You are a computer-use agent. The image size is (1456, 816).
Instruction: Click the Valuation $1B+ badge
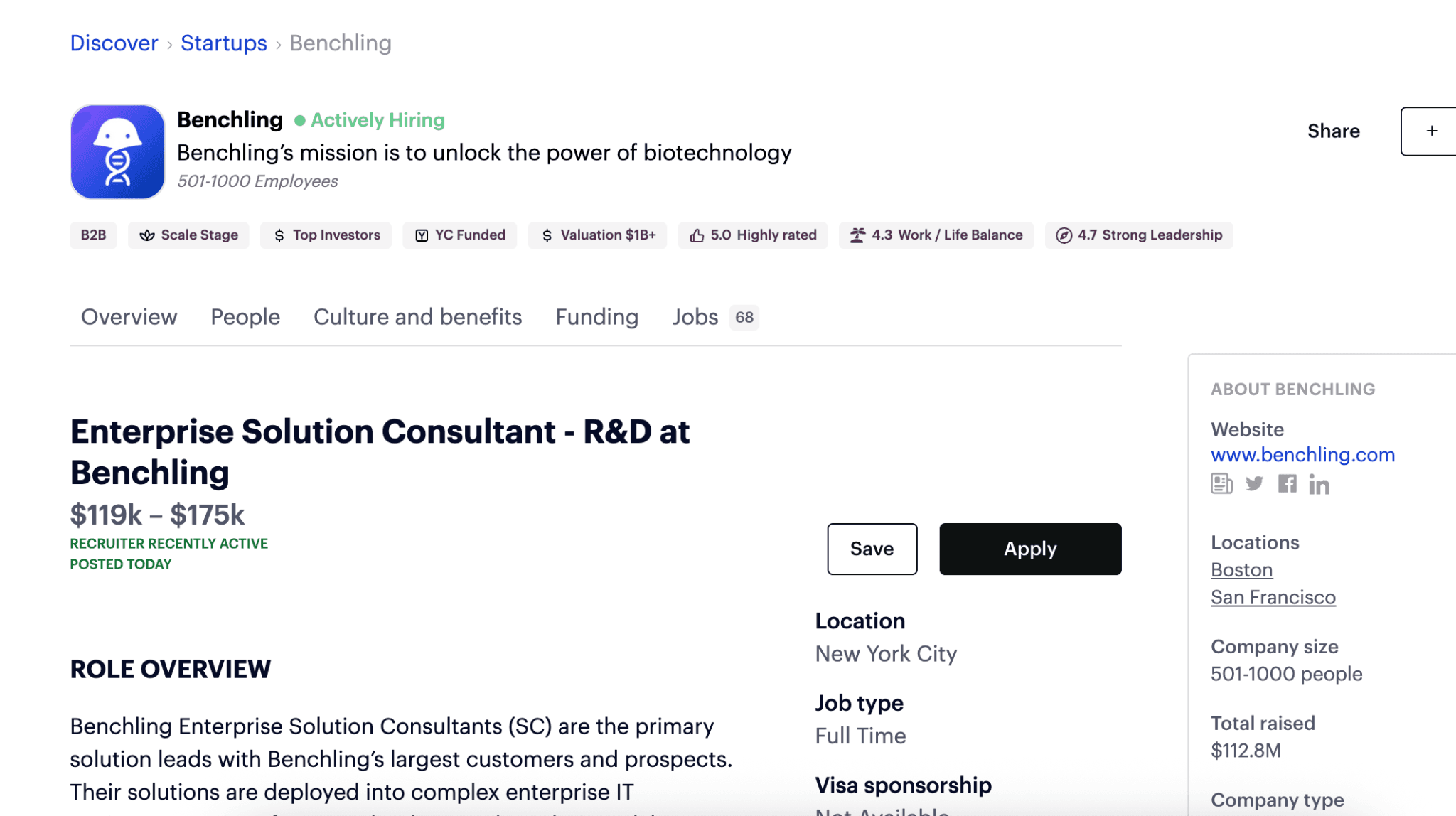coord(597,235)
